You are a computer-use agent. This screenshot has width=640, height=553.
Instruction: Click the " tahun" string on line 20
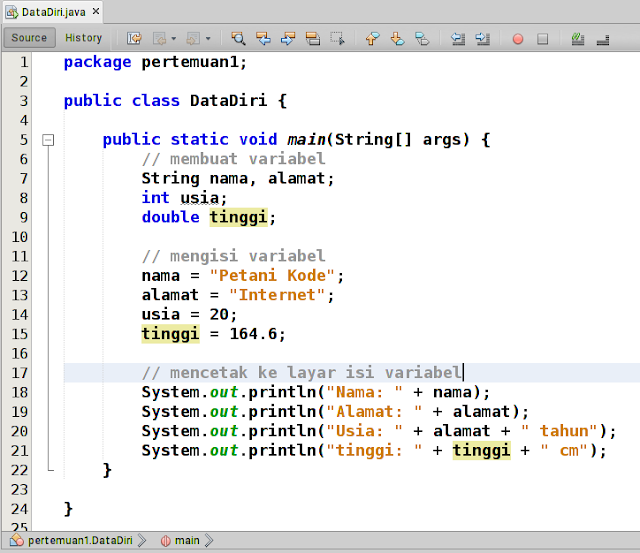coord(559,431)
